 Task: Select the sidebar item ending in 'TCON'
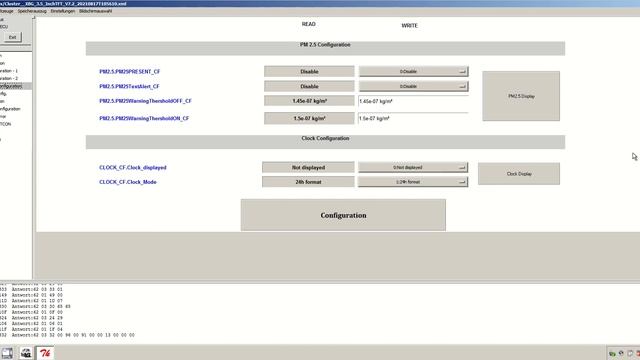[x=5, y=124]
